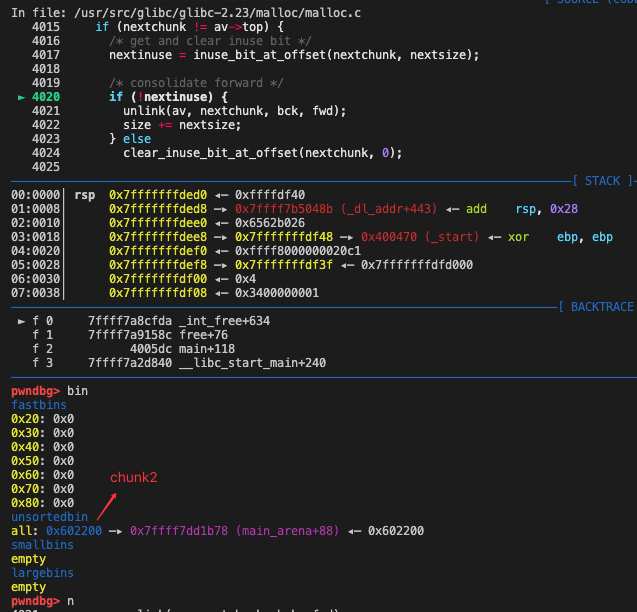Click the 0x20 fastbin entry
Screen dimensions: 637x612
click(43, 419)
